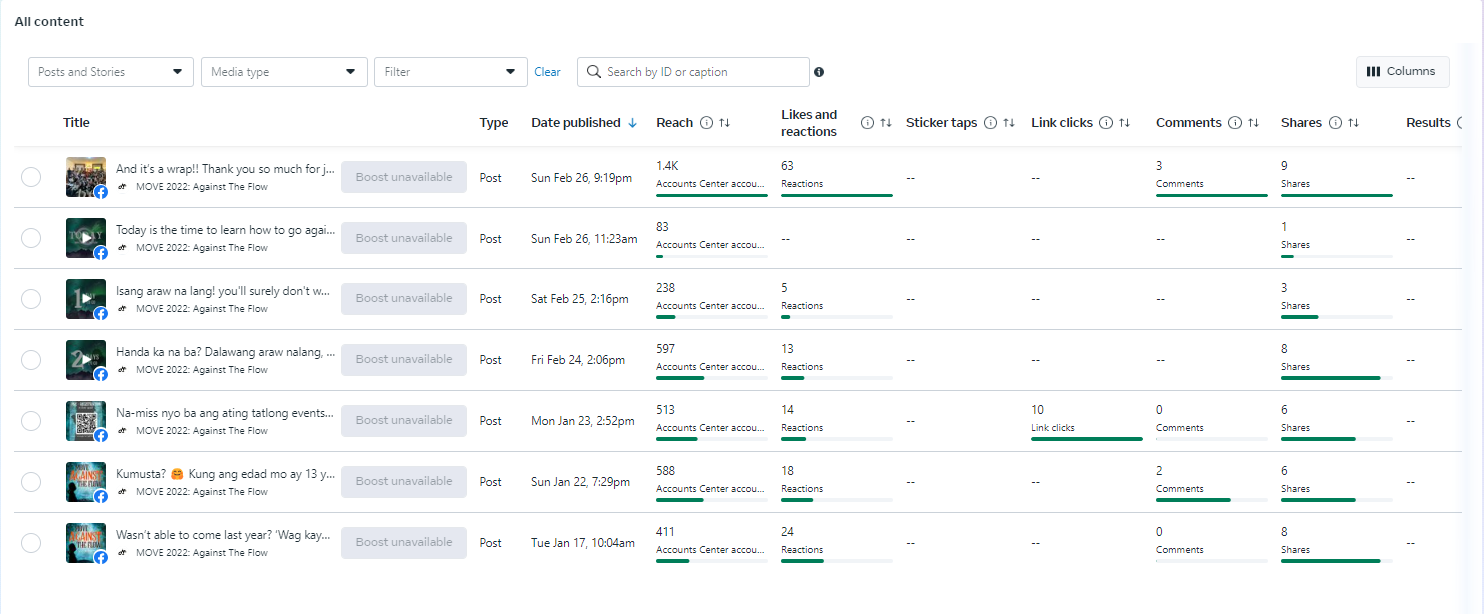This screenshot has height=614, width=1484.
Task: Expand the Media type dropdown
Action: pos(284,72)
